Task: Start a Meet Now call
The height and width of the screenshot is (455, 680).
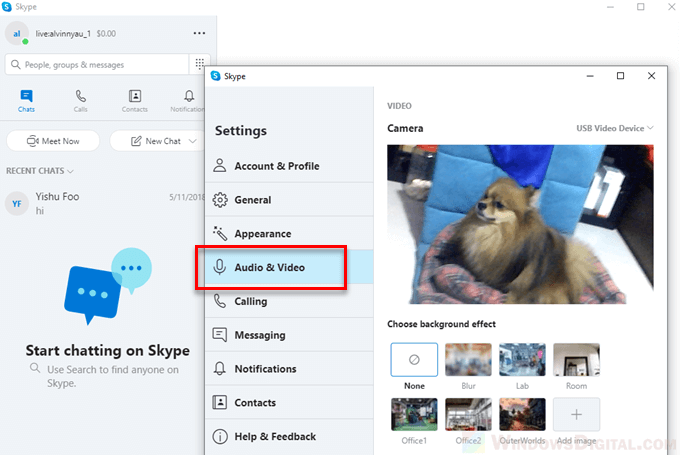Action: [x=53, y=141]
